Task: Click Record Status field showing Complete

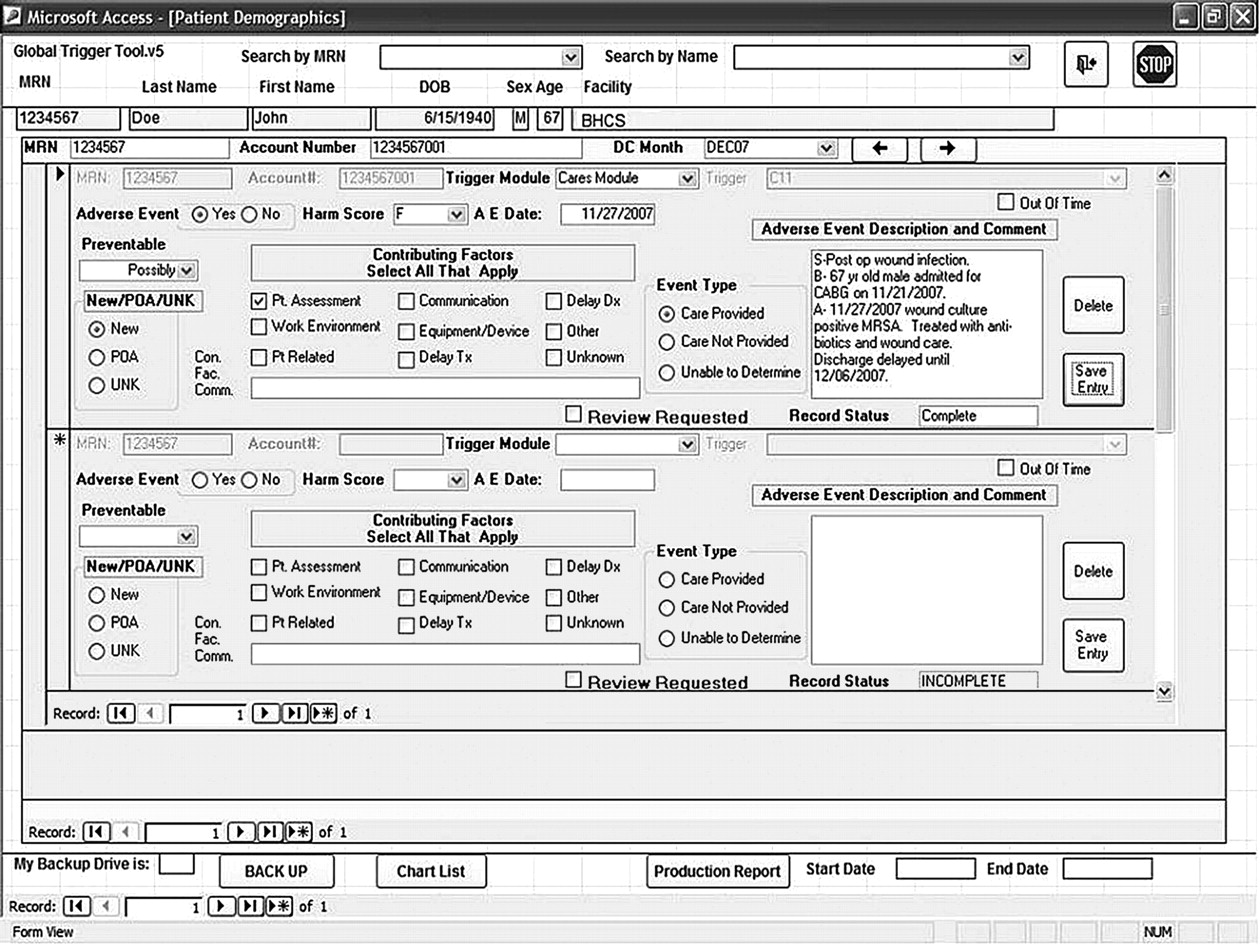Action: point(978,416)
